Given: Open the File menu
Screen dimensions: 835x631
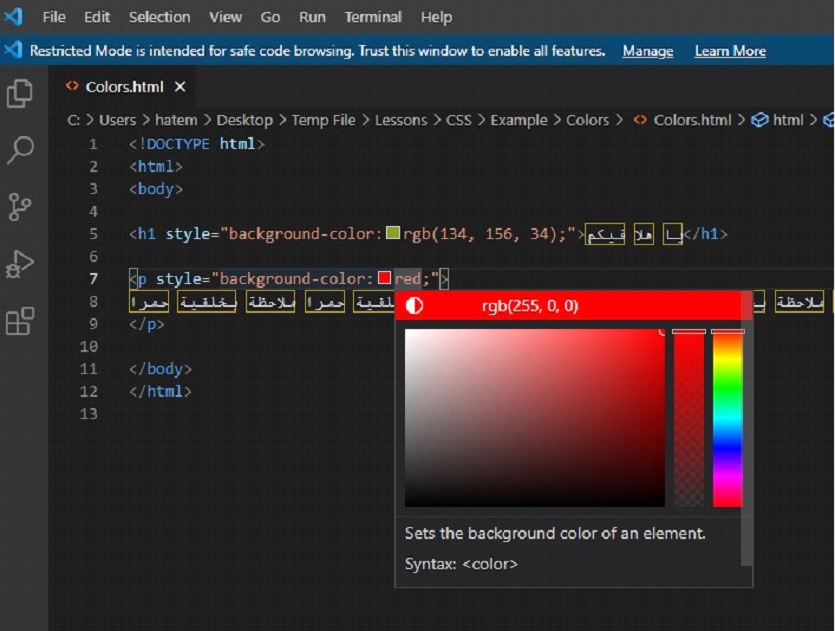Looking at the screenshot, I should click(x=54, y=17).
